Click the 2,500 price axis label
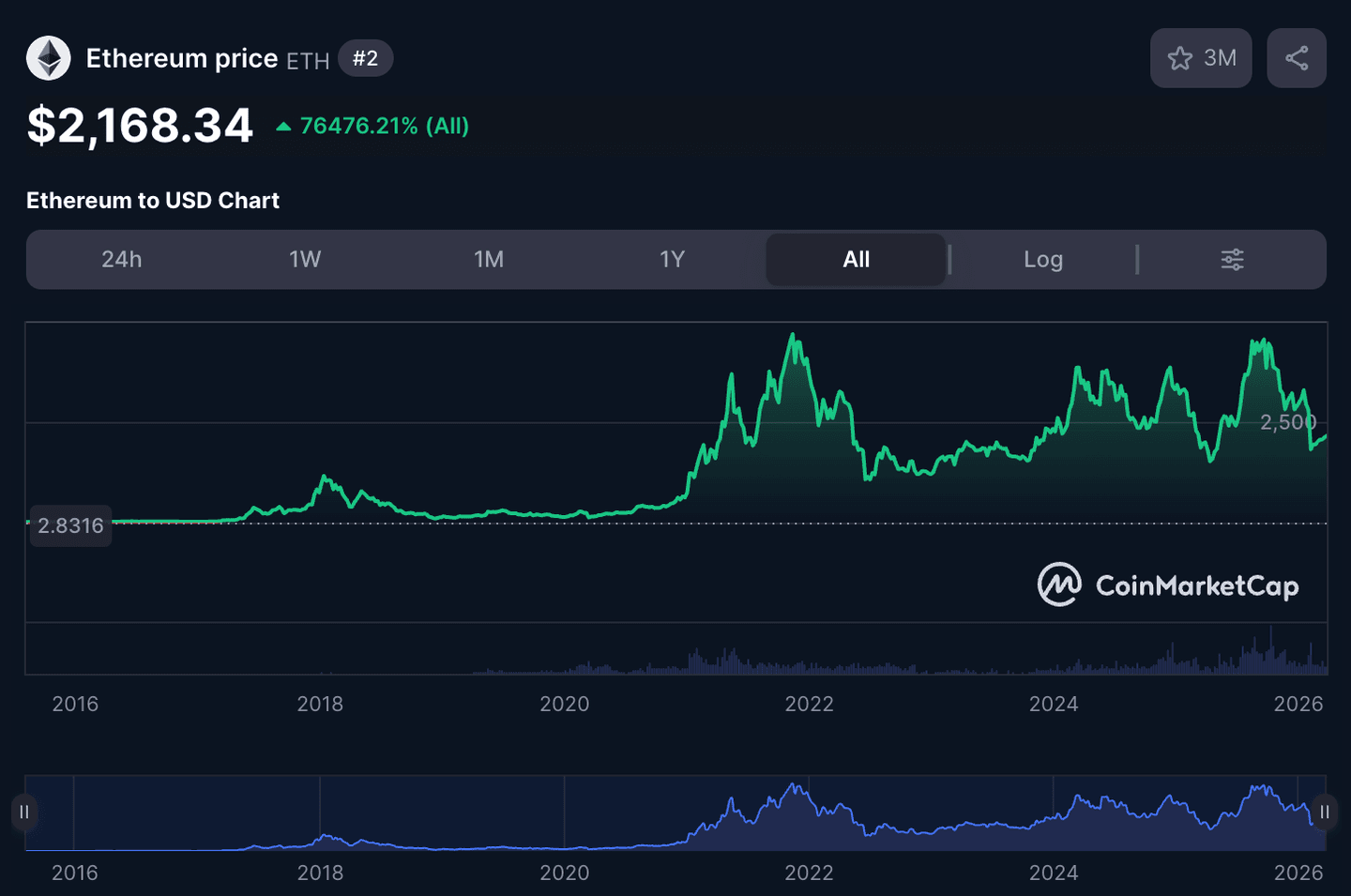Image resolution: width=1351 pixels, height=896 pixels. (x=1287, y=422)
